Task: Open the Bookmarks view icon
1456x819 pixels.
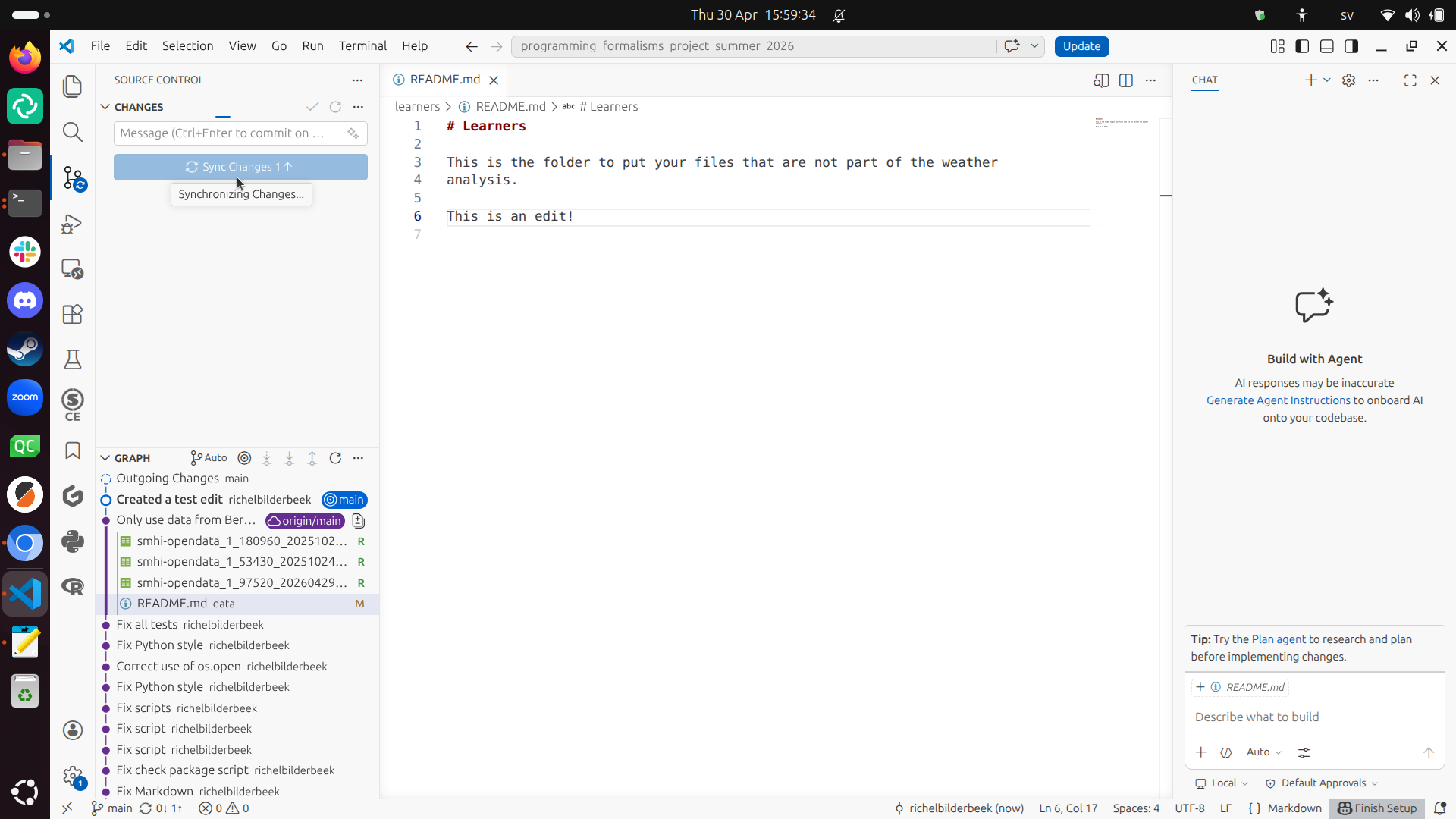Action: tap(73, 450)
